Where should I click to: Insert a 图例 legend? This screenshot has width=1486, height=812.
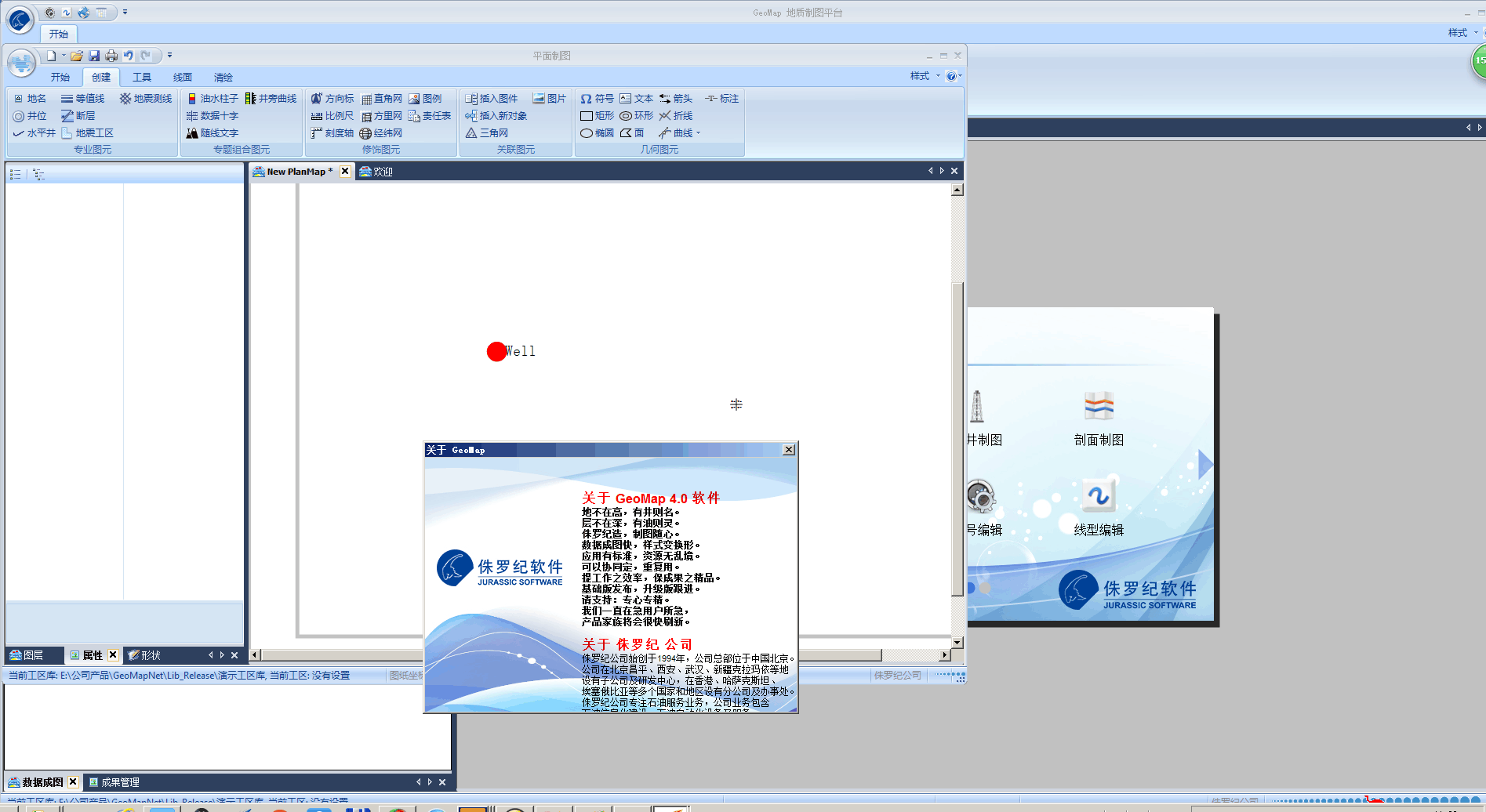click(426, 99)
